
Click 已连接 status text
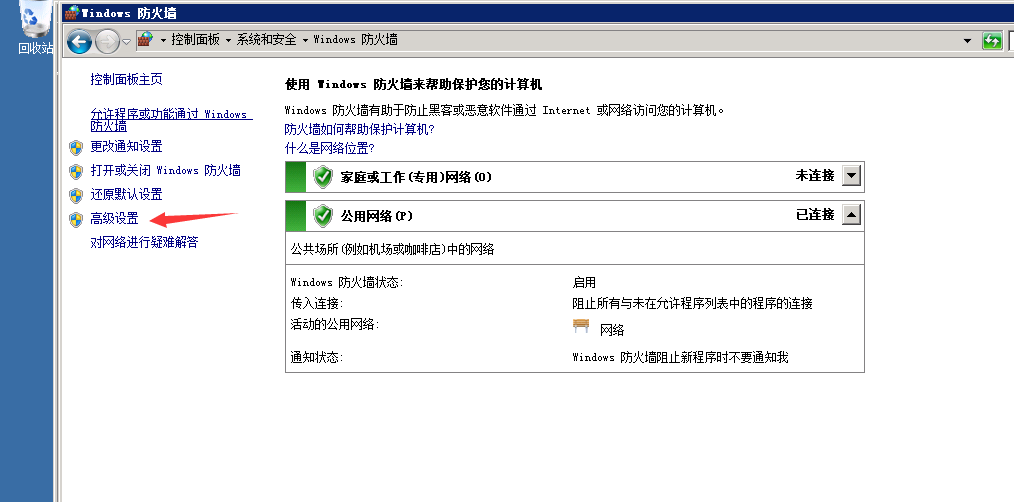[x=815, y=214]
